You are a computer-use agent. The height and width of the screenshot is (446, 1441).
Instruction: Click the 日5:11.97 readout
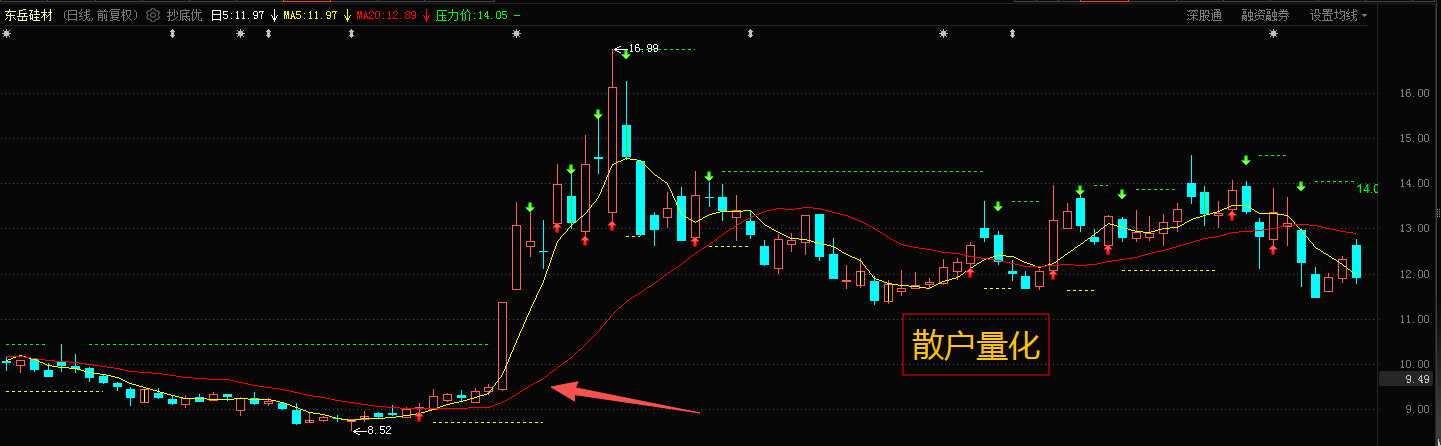[238, 15]
